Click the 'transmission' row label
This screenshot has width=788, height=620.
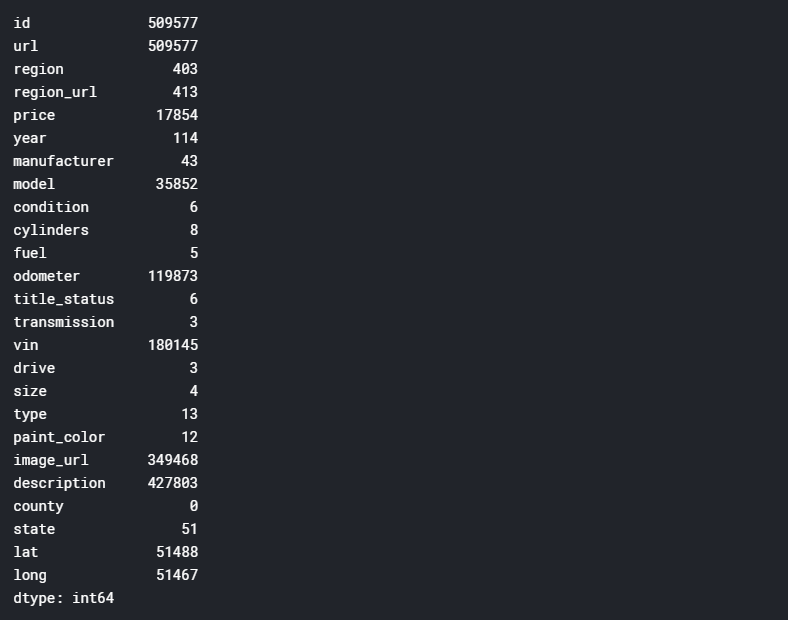pyautogui.click(x=63, y=322)
